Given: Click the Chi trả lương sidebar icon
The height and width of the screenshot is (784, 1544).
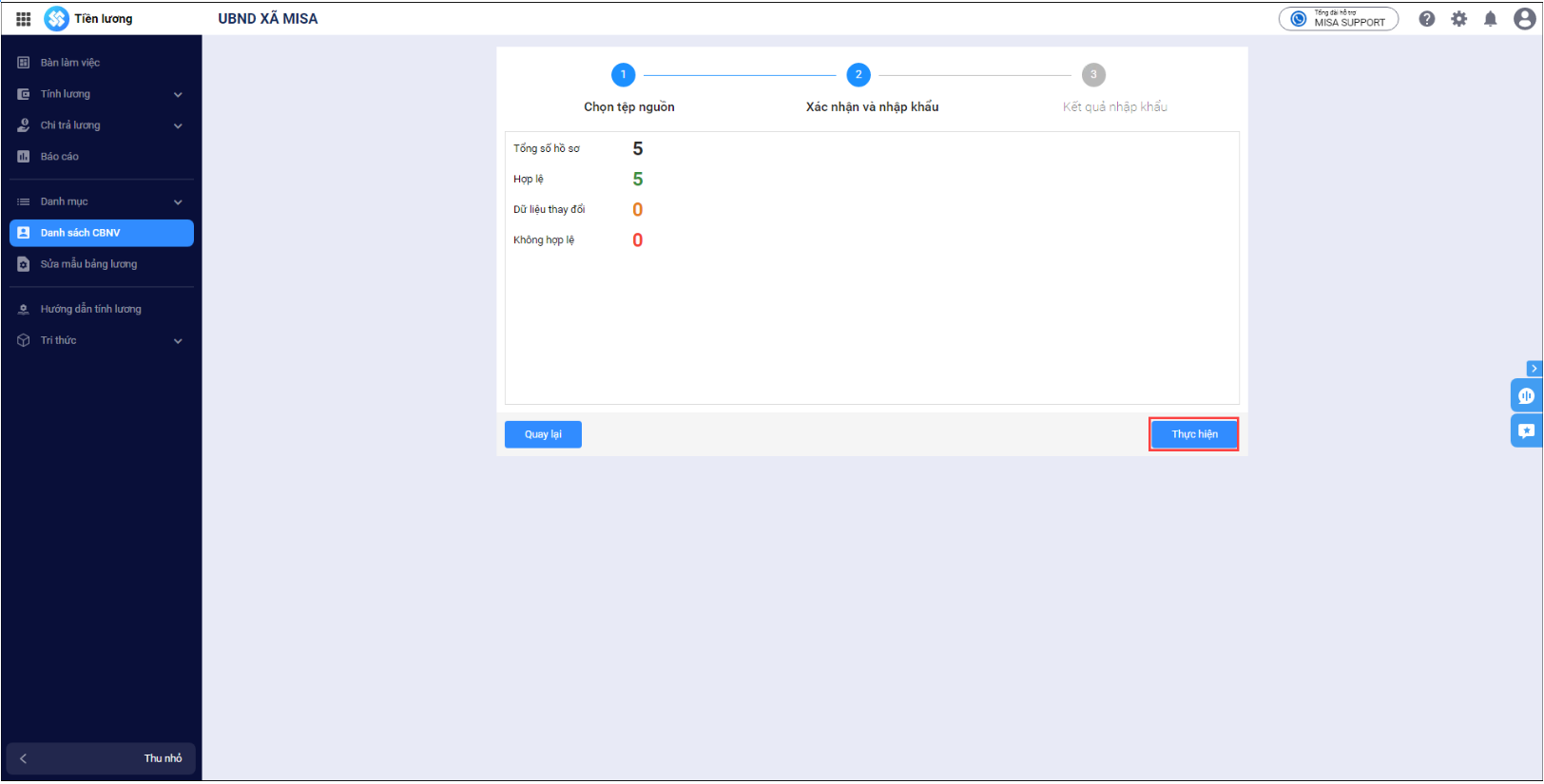Looking at the screenshot, I should (24, 125).
